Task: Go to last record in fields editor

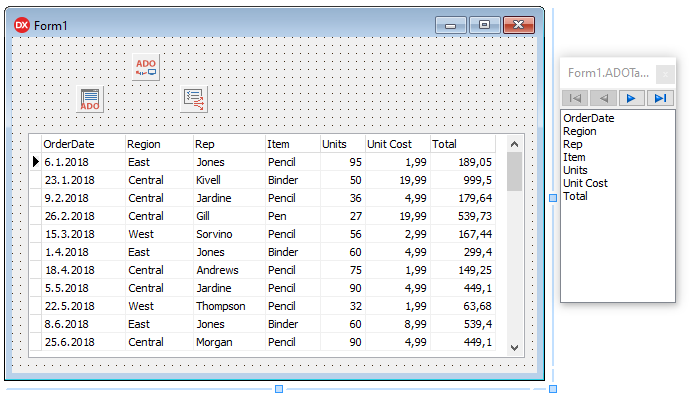Action: click(x=660, y=98)
